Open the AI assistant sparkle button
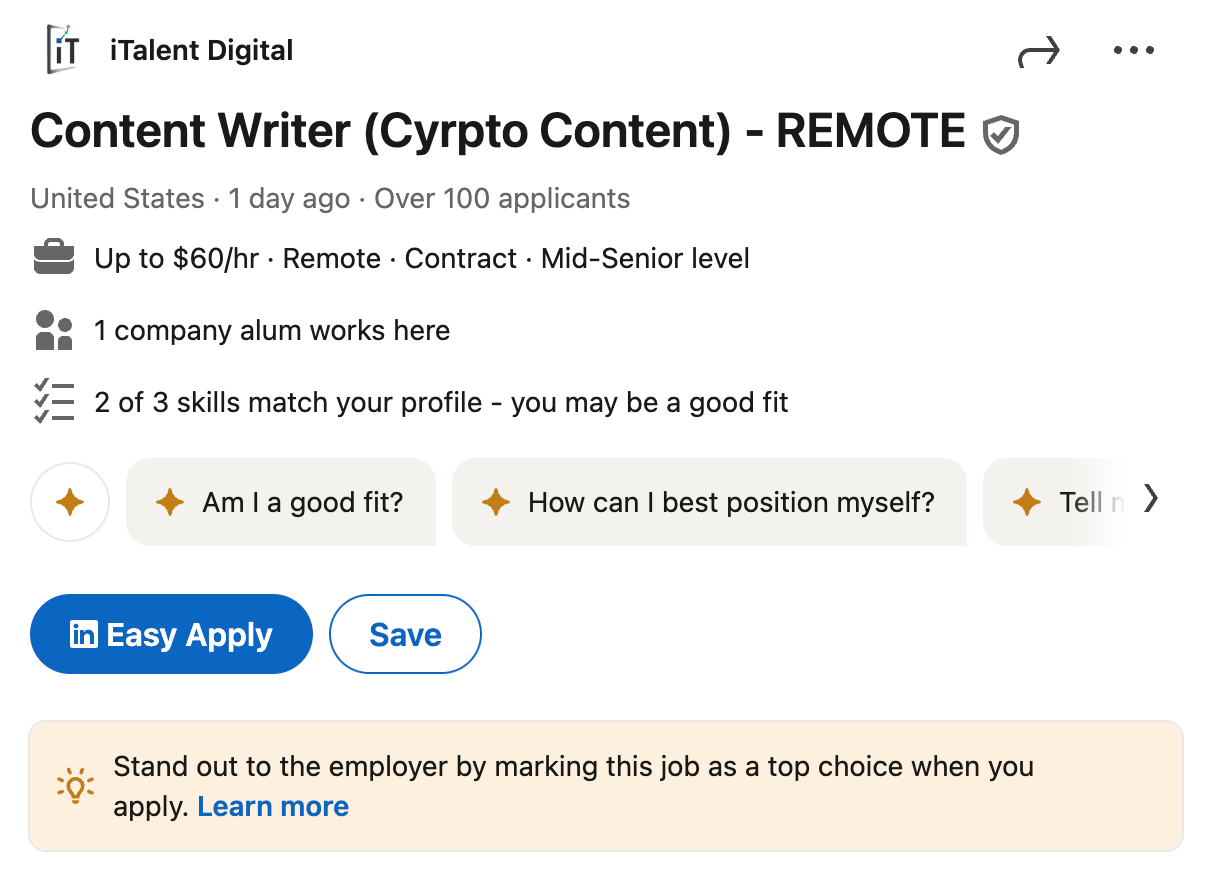This screenshot has height=882, width=1214. click(70, 502)
